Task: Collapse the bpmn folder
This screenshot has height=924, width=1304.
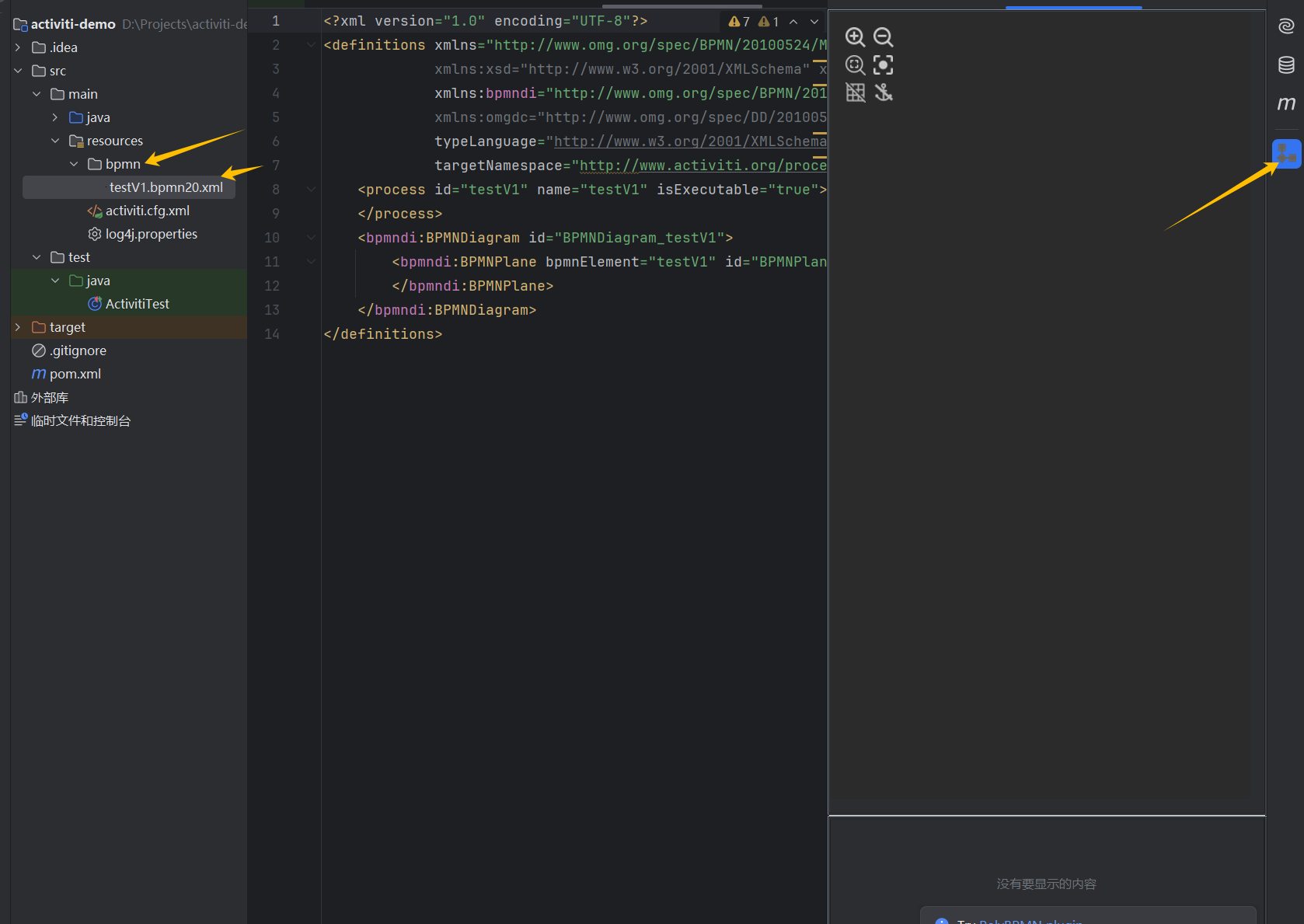Action: pos(74,164)
